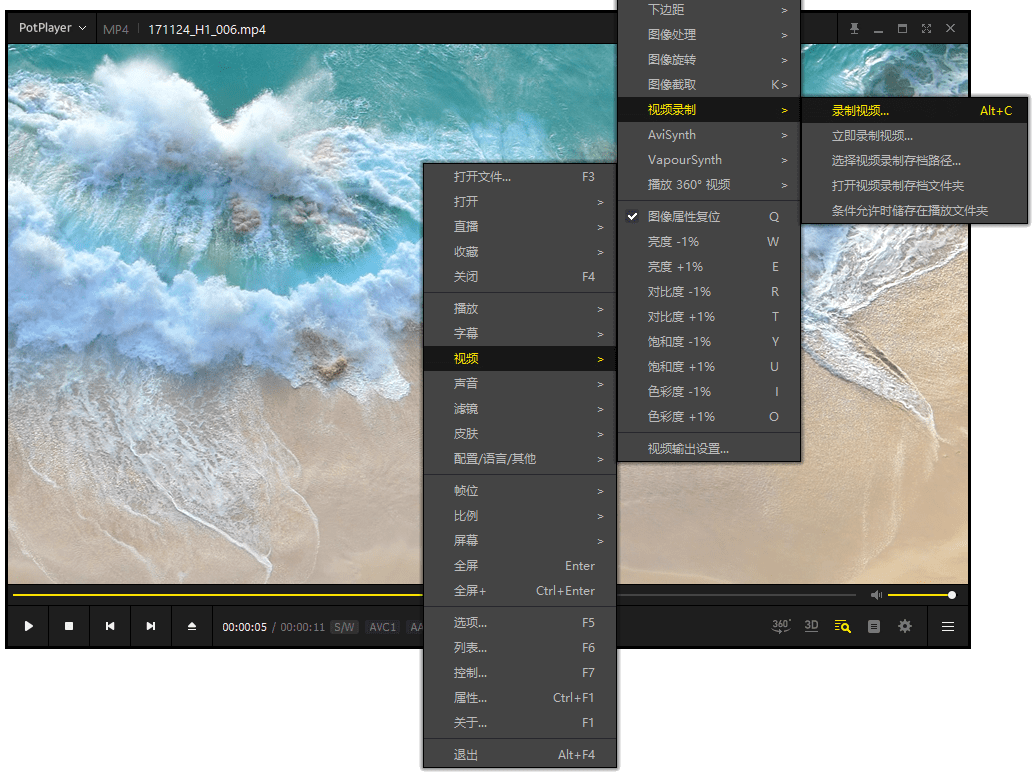Enable 360° video mode icon
The image size is (1033, 774).
point(781,626)
